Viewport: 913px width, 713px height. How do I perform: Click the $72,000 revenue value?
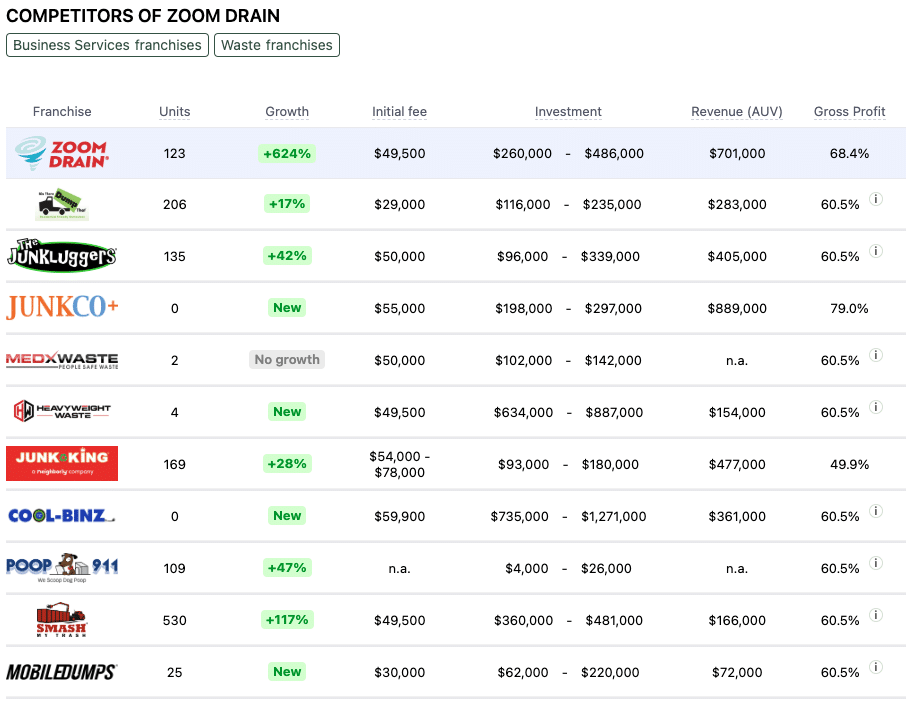click(x=737, y=673)
